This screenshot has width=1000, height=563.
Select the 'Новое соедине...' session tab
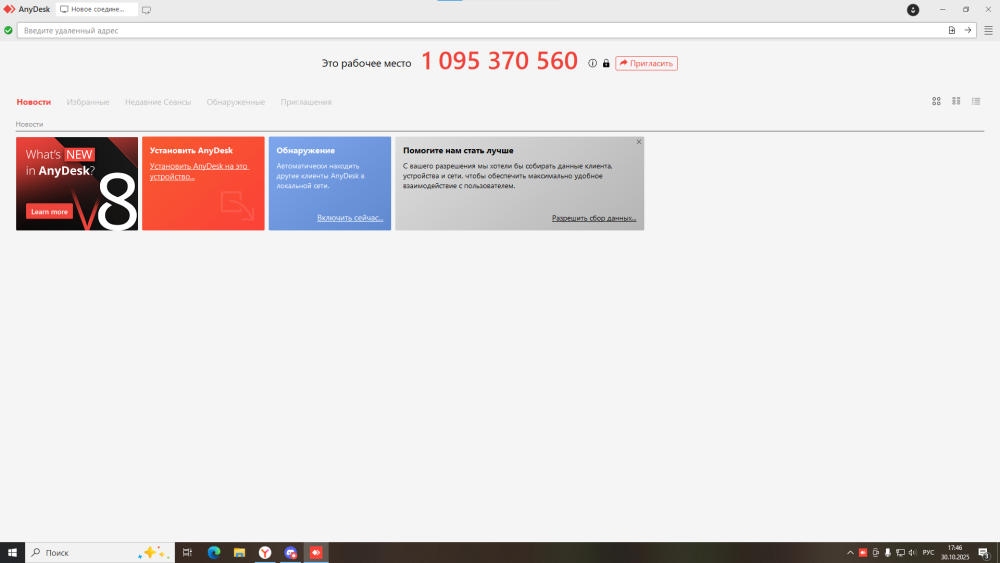pyautogui.click(x=96, y=10)
